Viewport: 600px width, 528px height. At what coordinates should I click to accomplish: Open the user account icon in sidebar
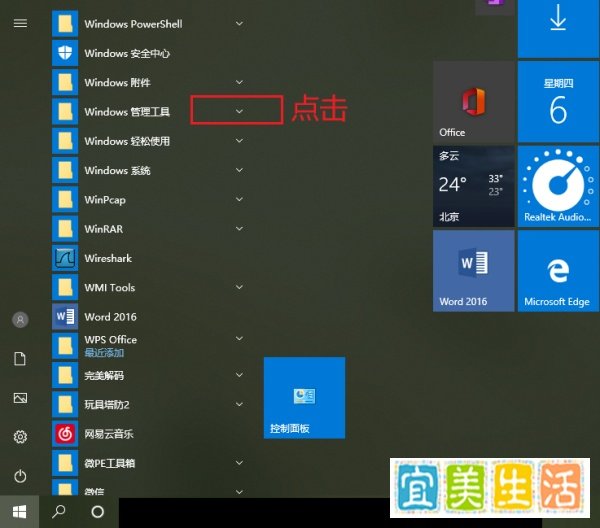coord(20,319)
